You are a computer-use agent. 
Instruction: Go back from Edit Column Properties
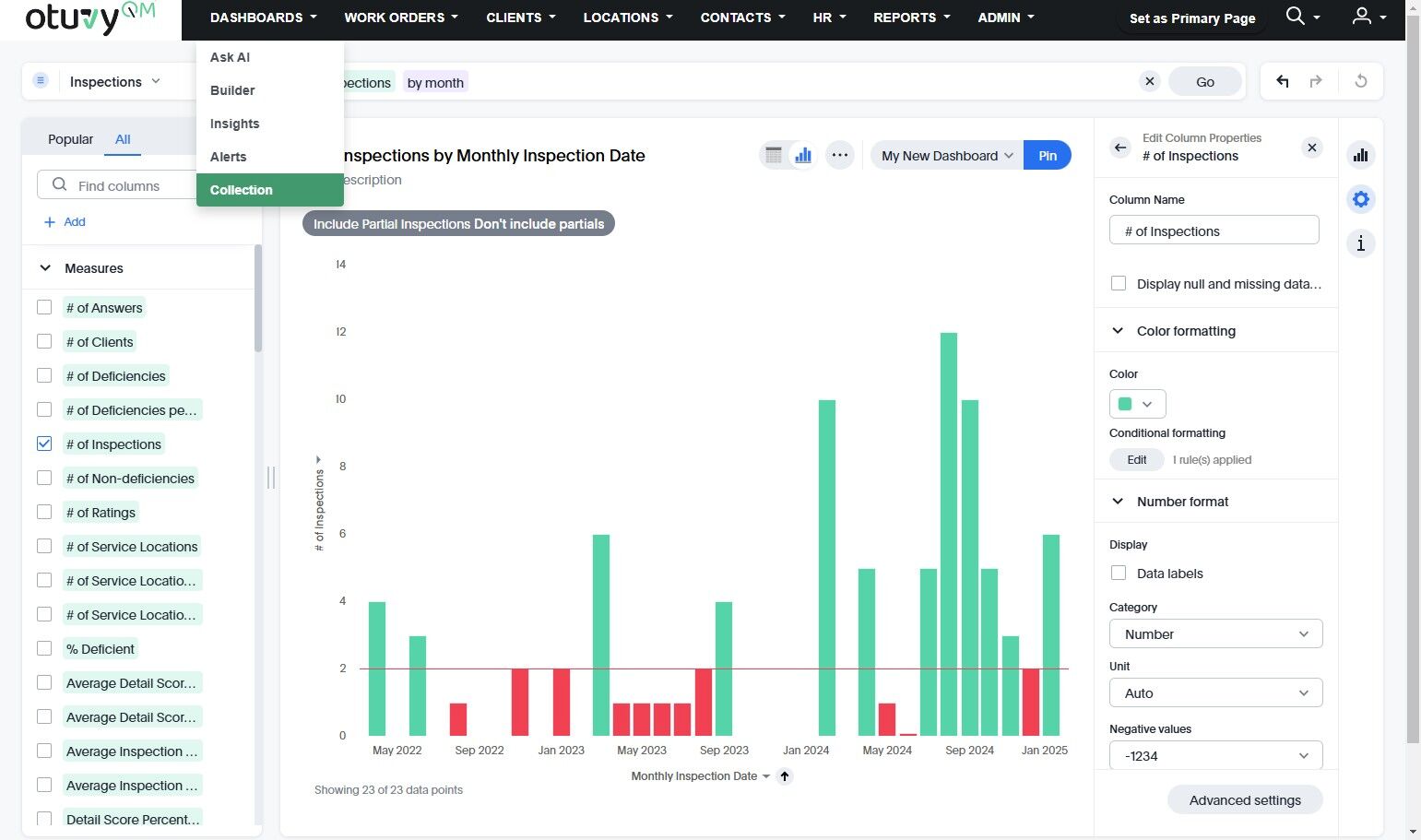pos(1120,148)
